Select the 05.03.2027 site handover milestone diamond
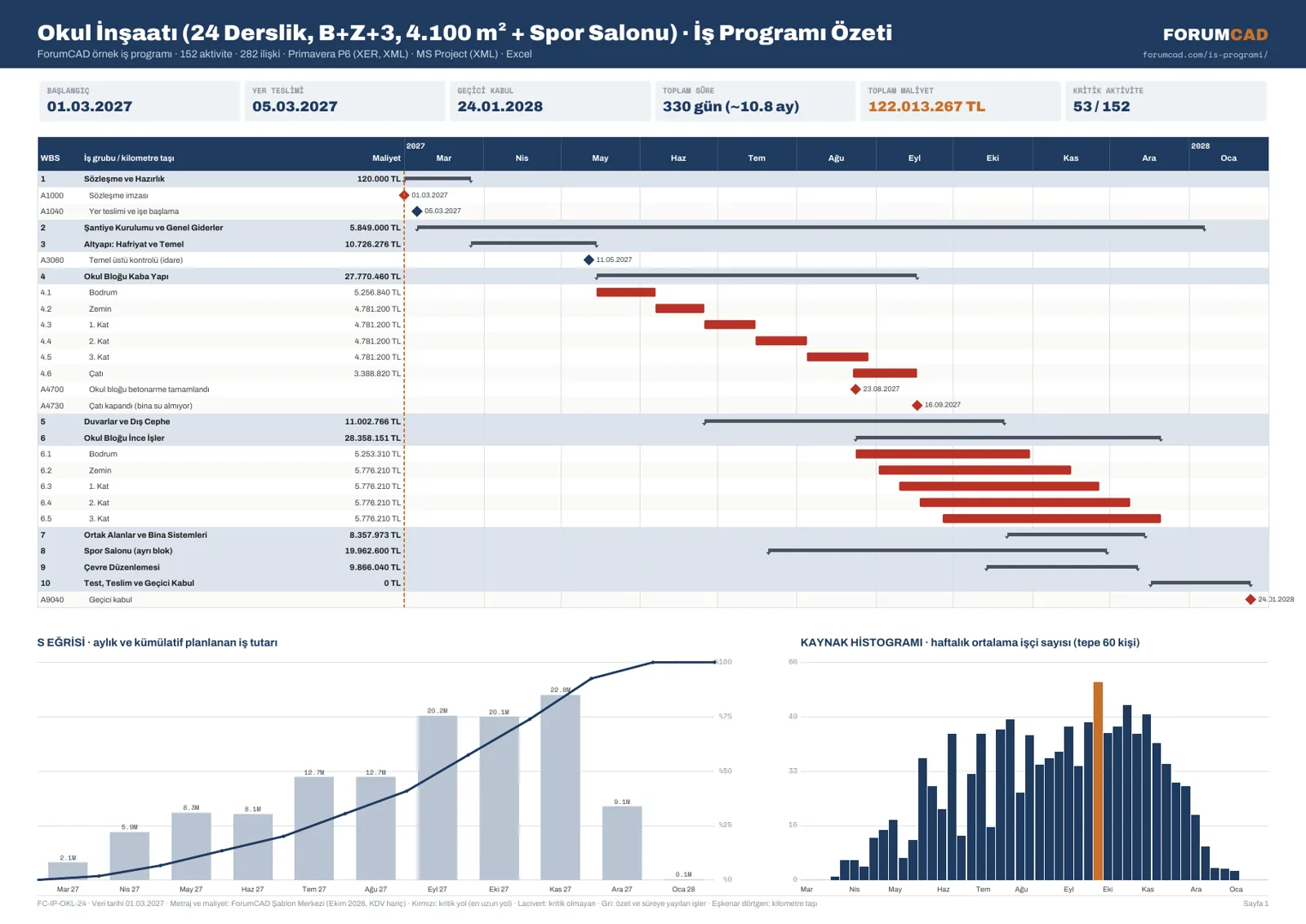 coord(417,211)
